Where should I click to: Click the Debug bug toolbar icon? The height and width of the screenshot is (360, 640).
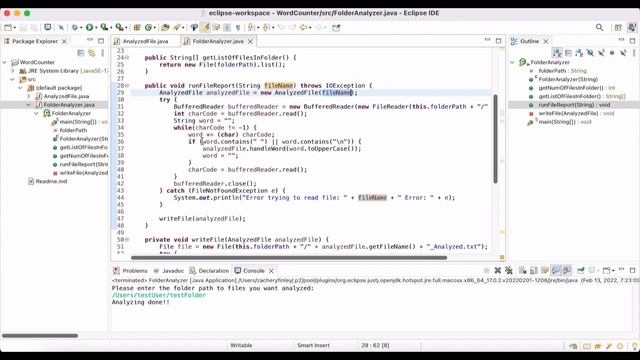point(75,27)
